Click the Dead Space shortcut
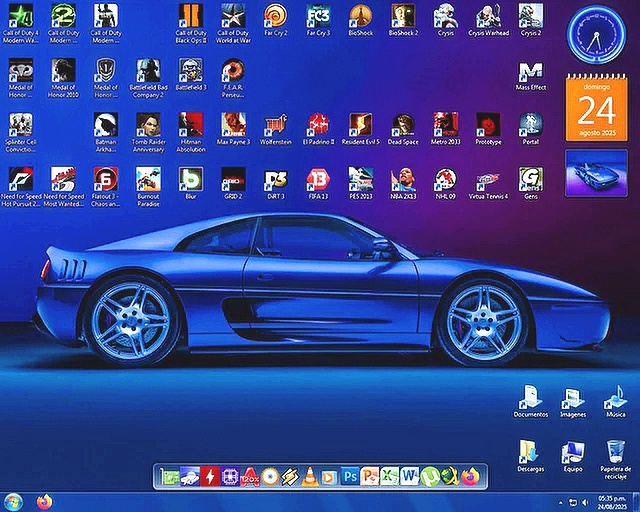 coord(403,129)
